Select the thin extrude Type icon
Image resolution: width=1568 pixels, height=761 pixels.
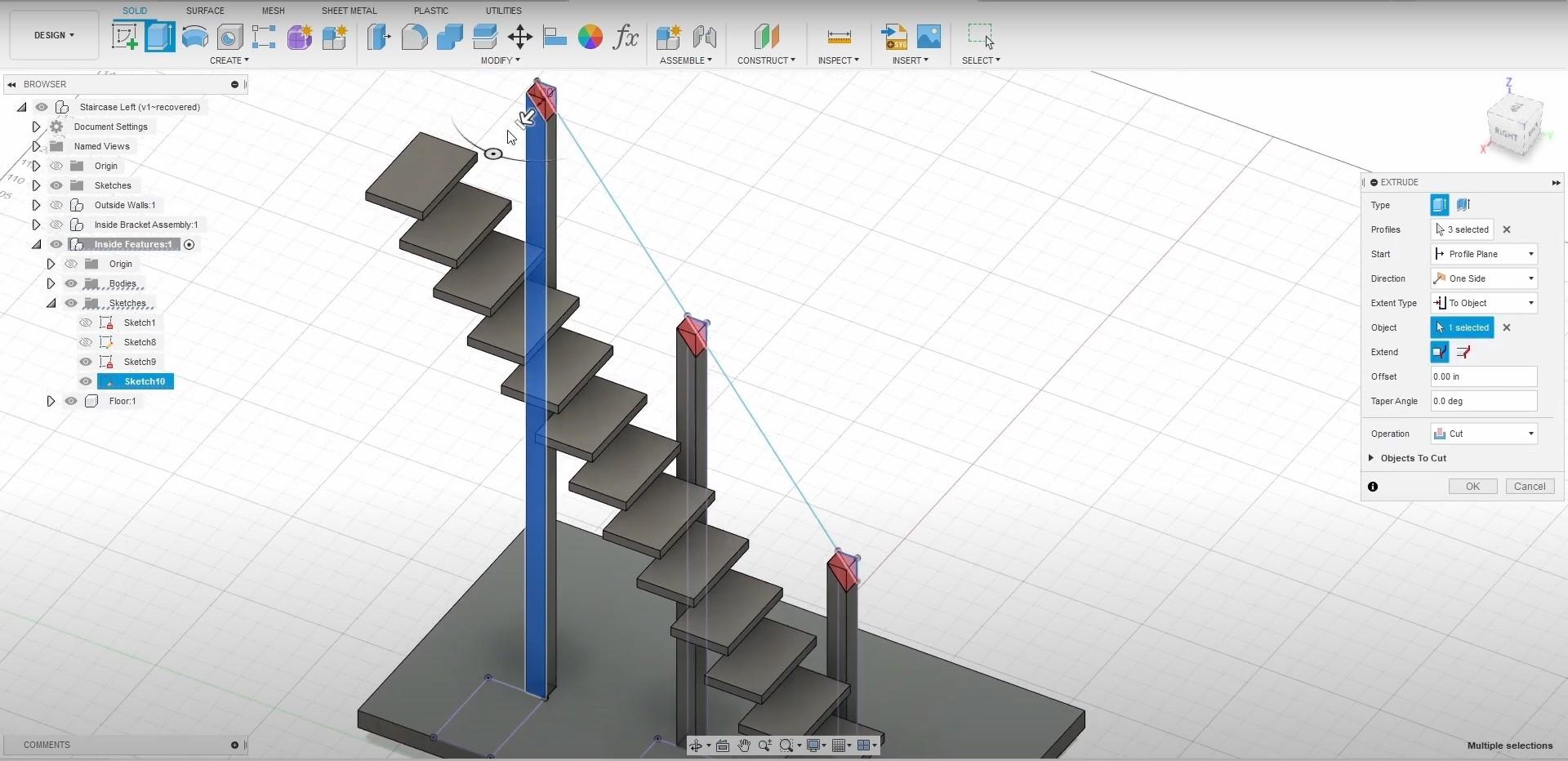1463,205
